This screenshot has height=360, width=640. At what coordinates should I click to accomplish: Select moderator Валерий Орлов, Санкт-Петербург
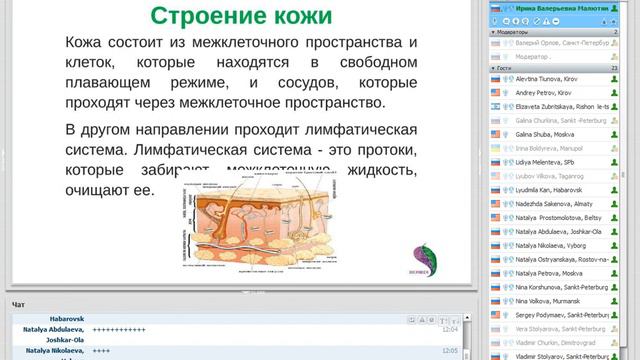(x=554, y=43)
